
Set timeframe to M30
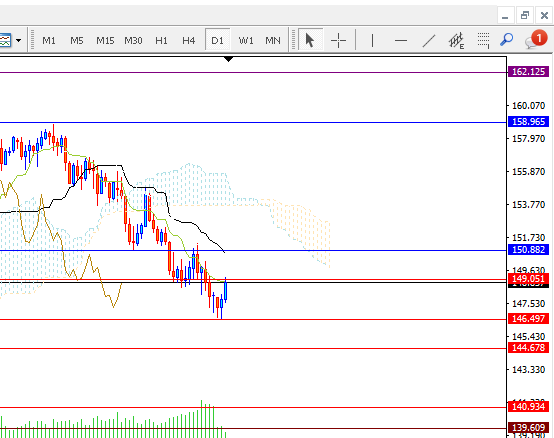click(133, 40)
